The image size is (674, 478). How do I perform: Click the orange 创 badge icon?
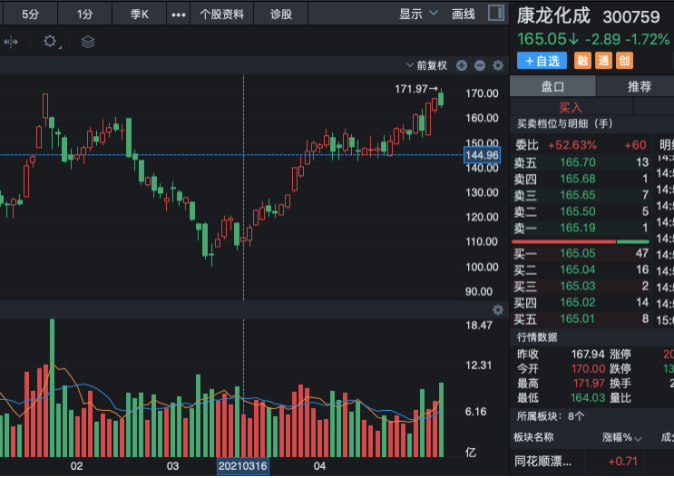click(x=624, y=60)
